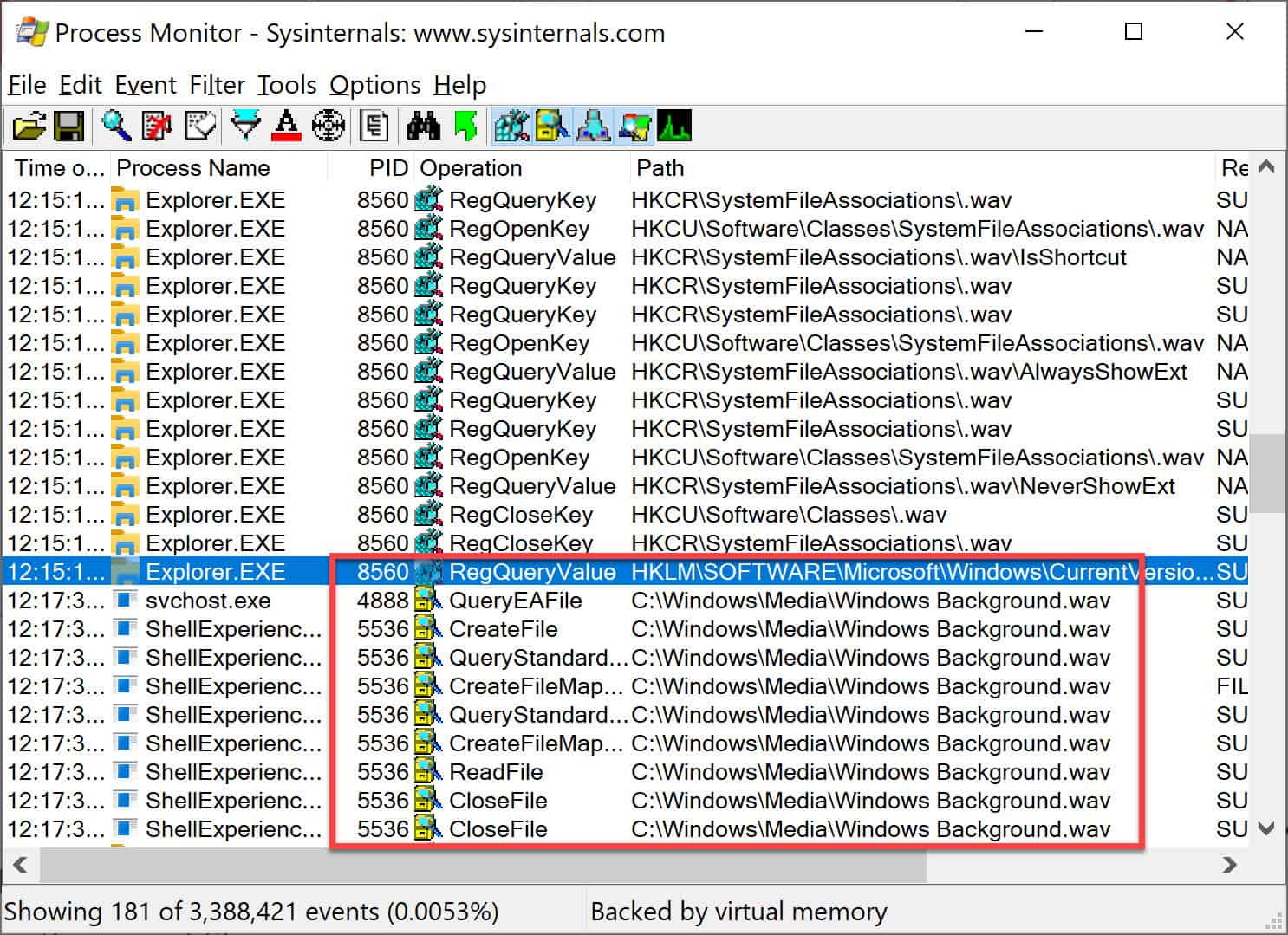Open the Highlight letter A icon
Image resolution: width=1288 pixels, height=935 pixels.
(x=286, y=127)
